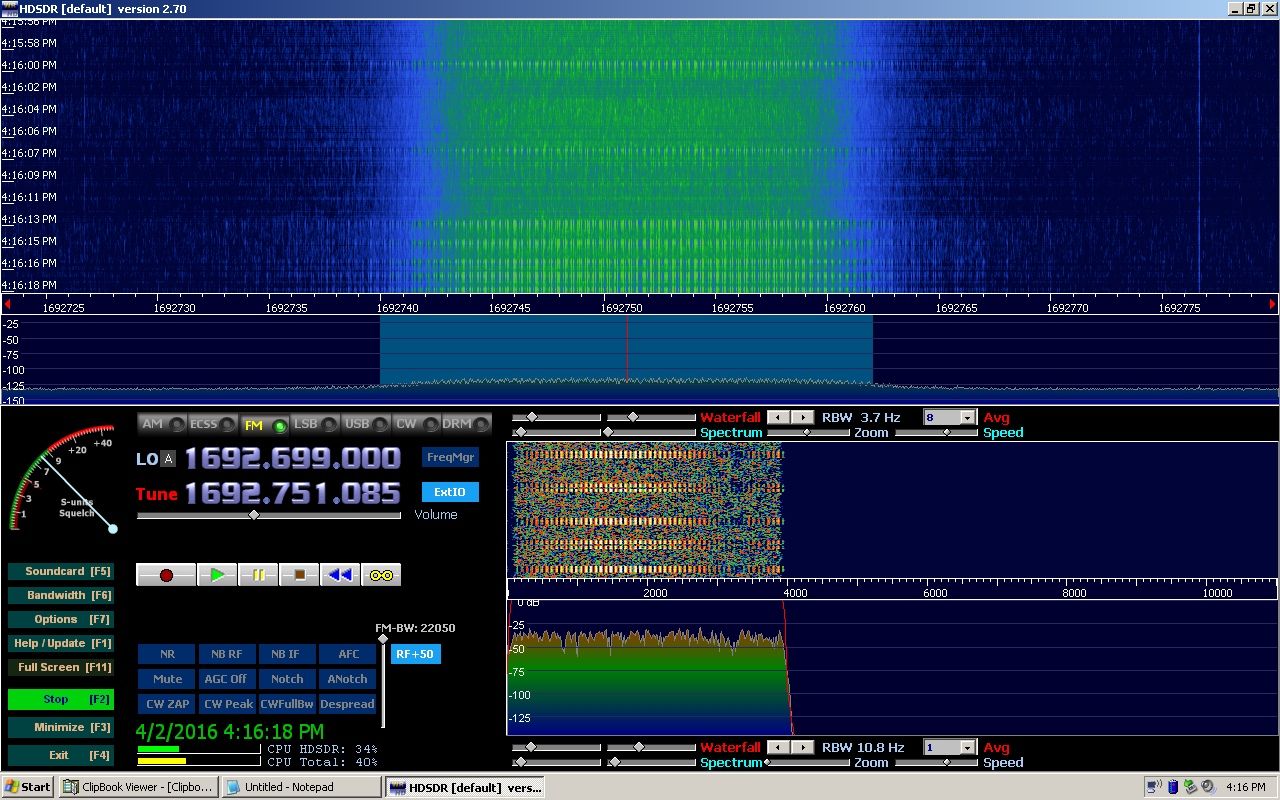This screenshot has width=1280, height=800.
Task: Click the LO frequency 1692.699.000 display
Action: pyautogui.click(x=292, y=459)
